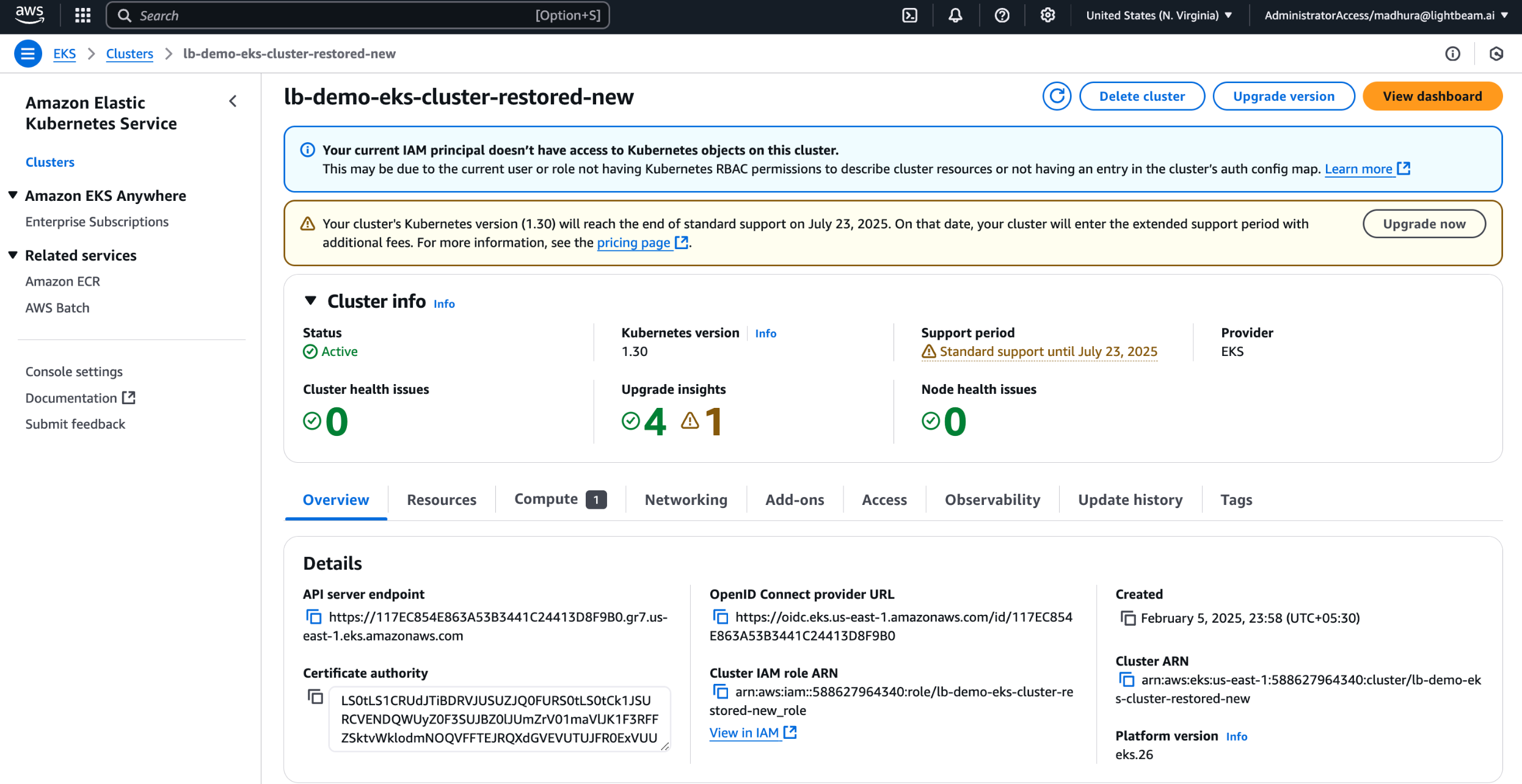Viewport: 1522px width, 784px height.
Task: Copy the OpenID Connect provider URL
Action: click(720, 617)
